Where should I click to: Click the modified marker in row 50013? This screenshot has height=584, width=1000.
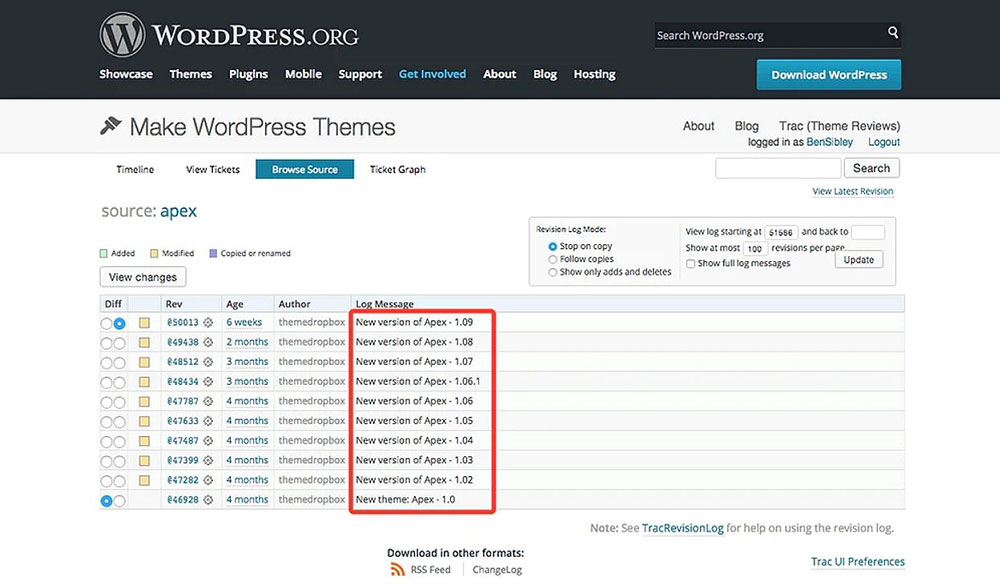click(x=144, y=323)
